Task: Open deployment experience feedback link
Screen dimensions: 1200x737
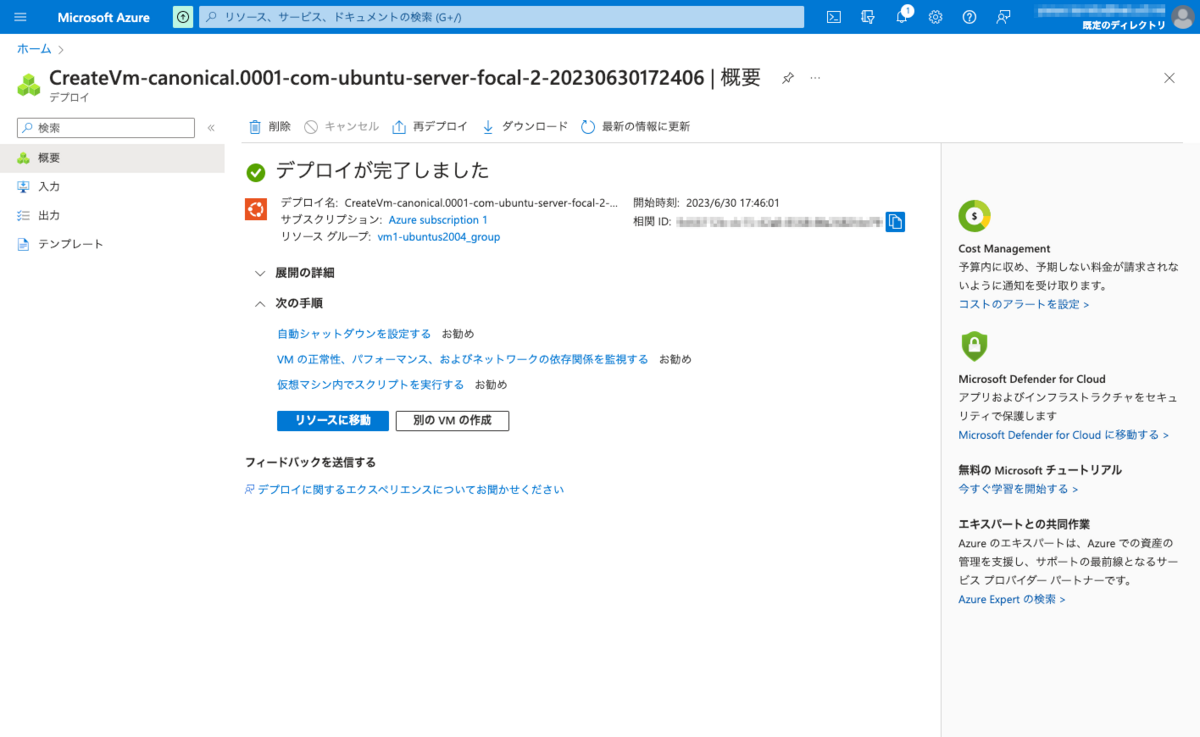Action: click(405, 490)
